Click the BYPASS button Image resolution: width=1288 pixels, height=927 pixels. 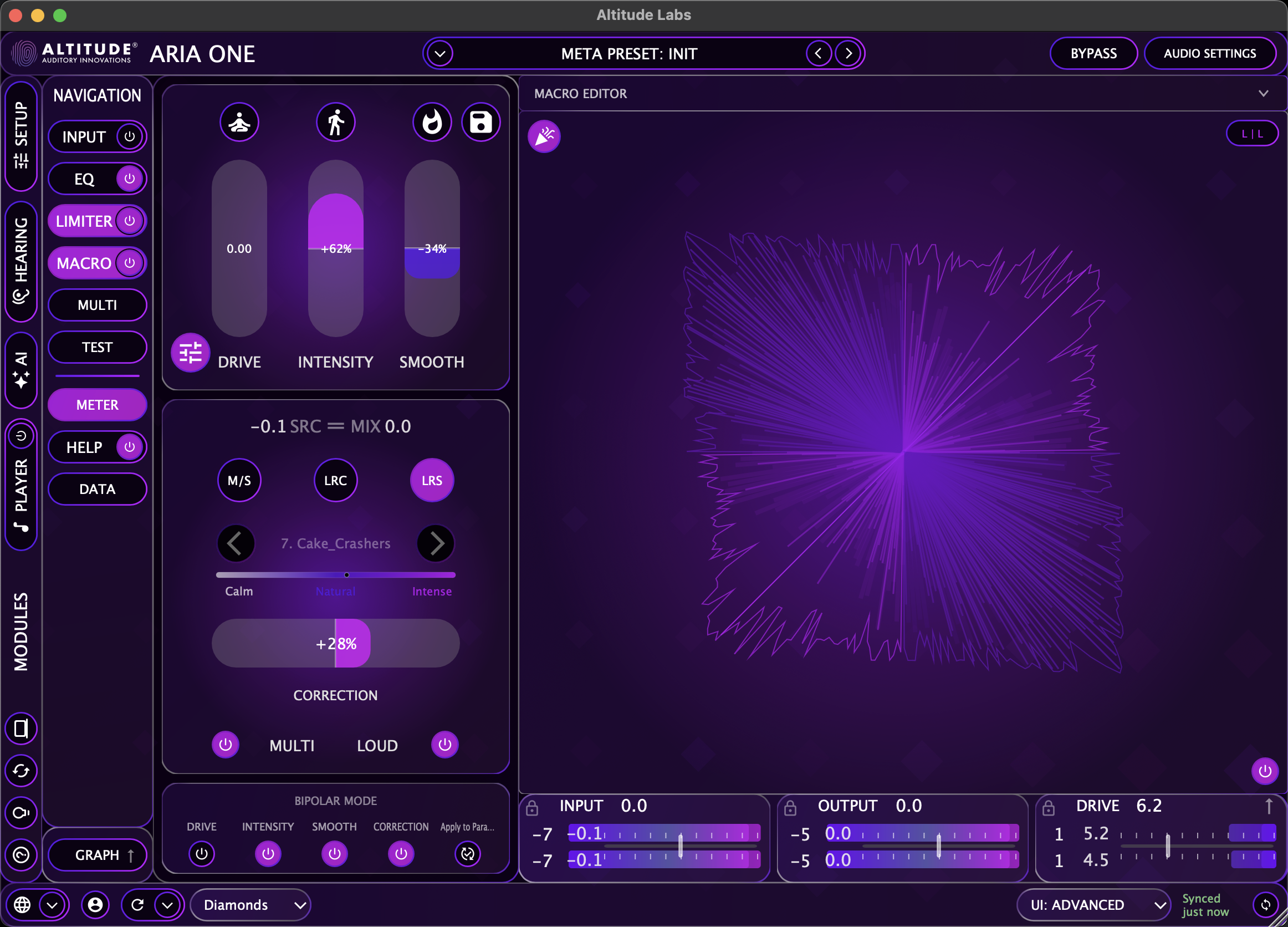point(1093,53)
